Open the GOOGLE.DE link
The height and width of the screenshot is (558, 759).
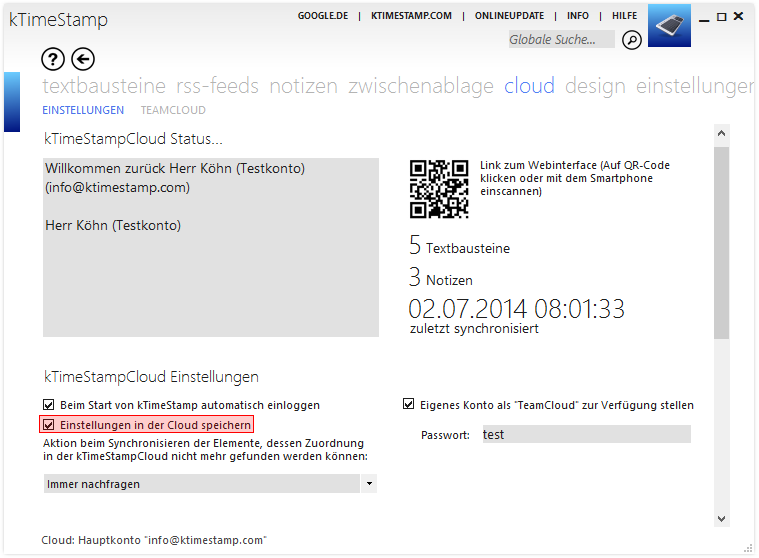[x=323, y=15]
